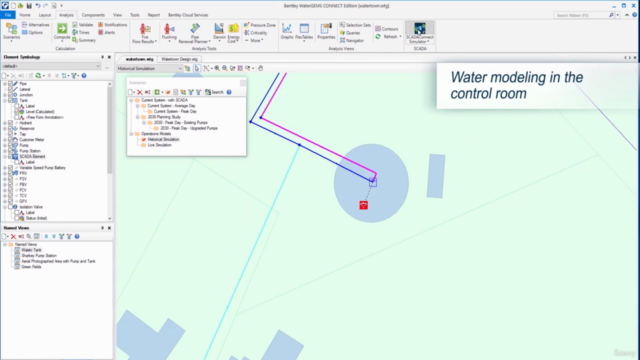This screenshot has height=360, width=640.
Task: Open Element Symbology help icon
Action: (84, 76)
